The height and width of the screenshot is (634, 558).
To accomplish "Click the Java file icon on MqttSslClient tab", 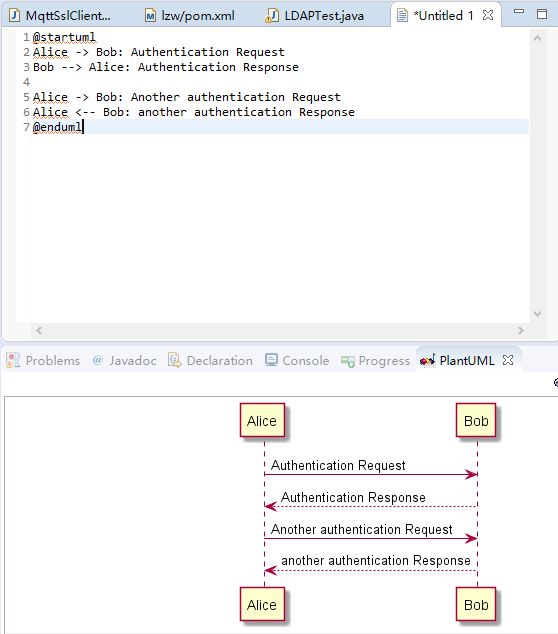I will click(15, 15).
